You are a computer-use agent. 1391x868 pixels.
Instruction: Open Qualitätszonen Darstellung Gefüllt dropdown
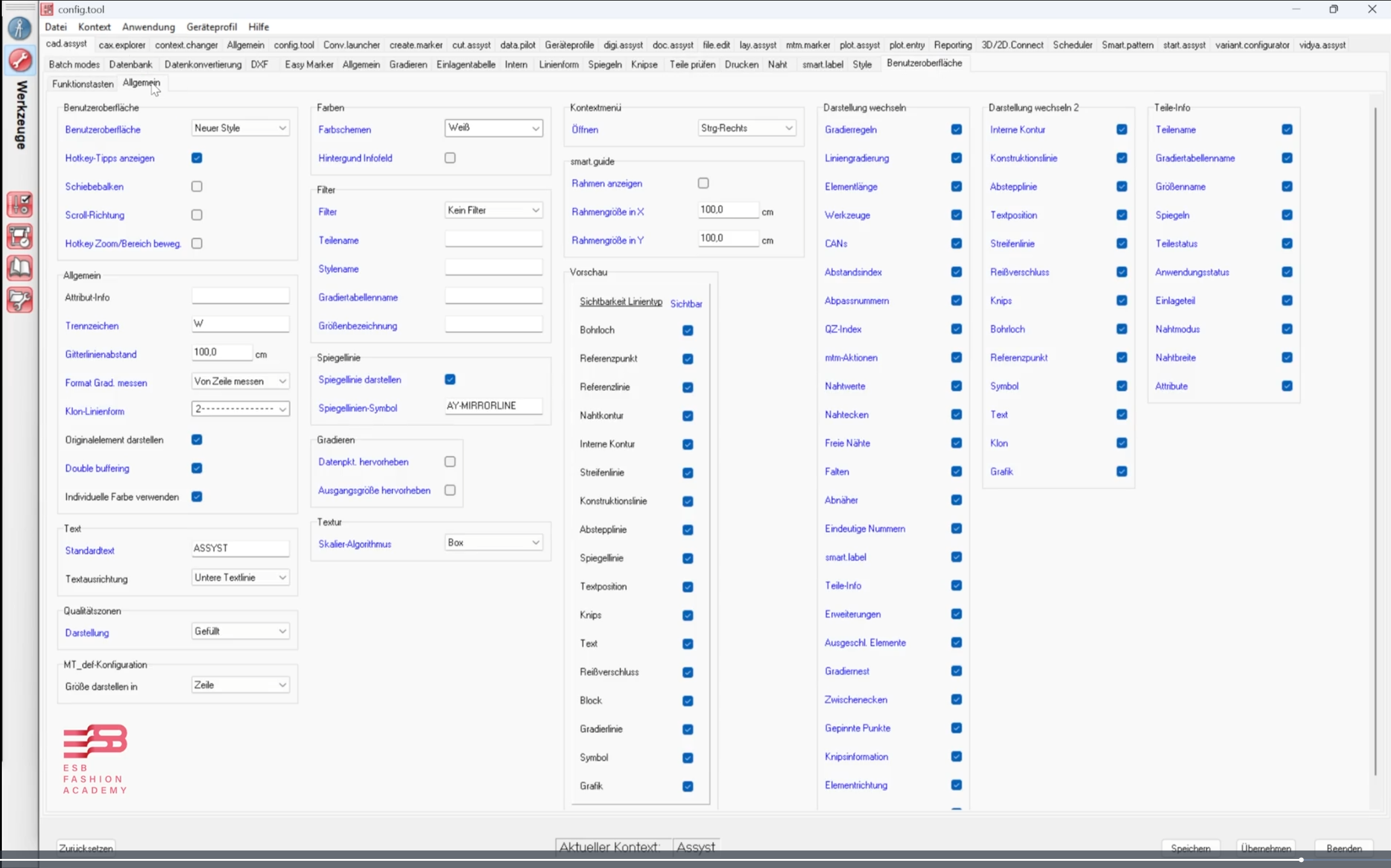pos(240,632)
